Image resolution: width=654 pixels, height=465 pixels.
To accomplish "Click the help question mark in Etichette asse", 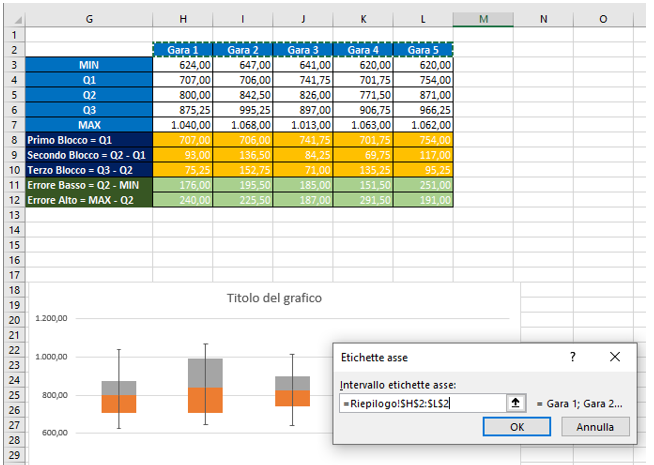I will 573,356.
